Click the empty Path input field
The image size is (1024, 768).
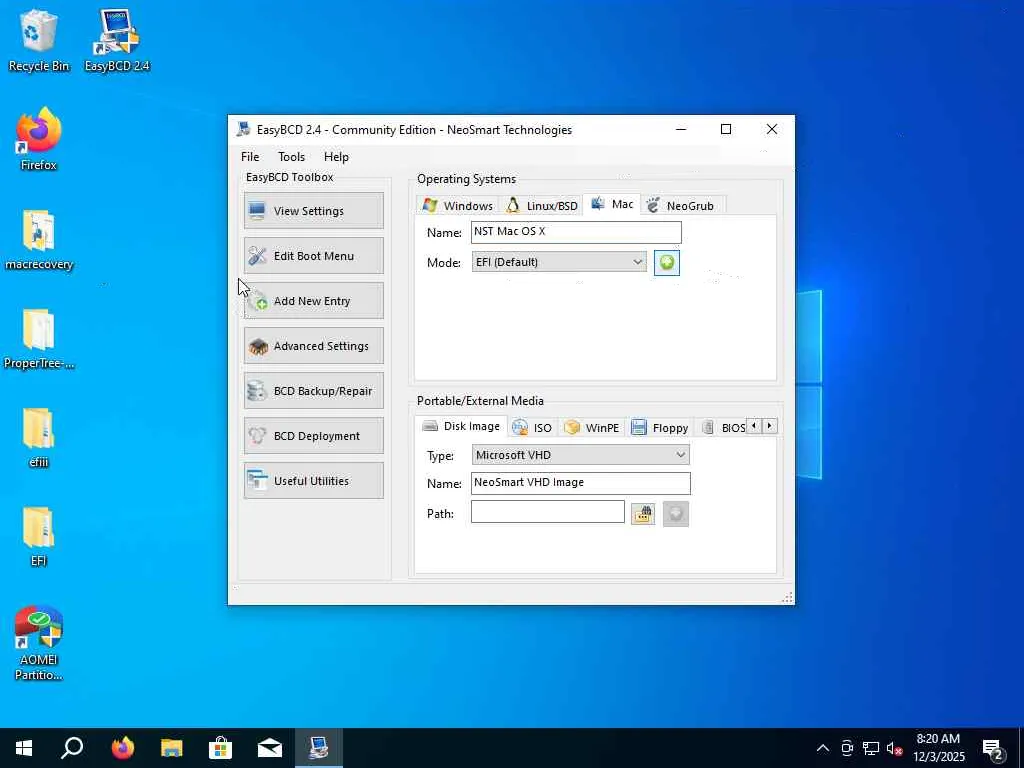click(x=548, y=512)
